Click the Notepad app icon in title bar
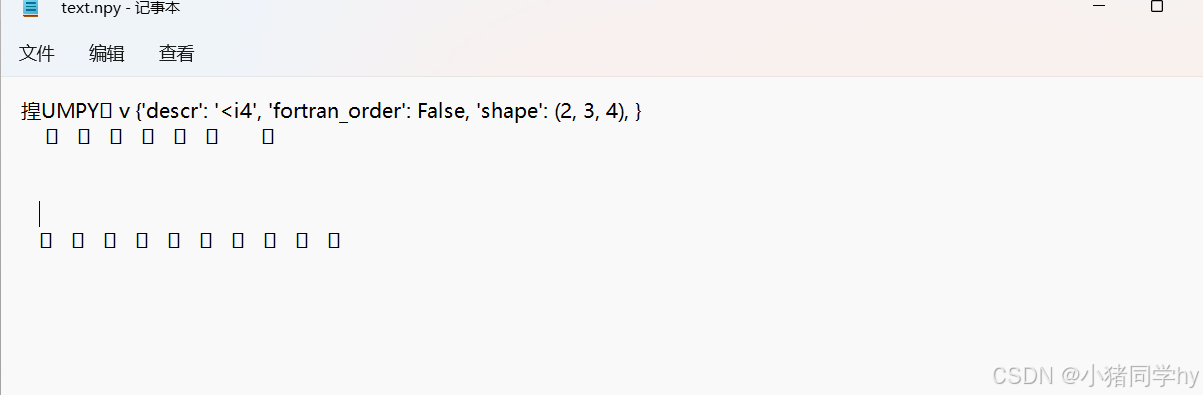The height and width of the screenshot is (395, 1203). (31, 7)
